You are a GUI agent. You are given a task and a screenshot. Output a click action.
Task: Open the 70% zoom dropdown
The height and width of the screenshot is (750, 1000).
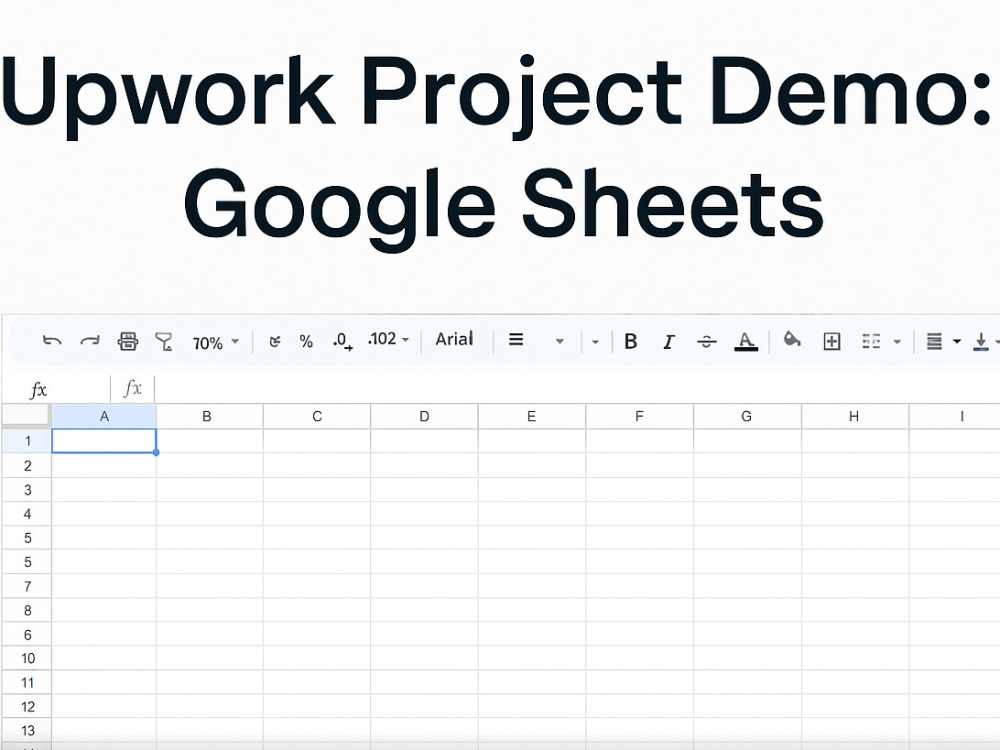(216, 343)
